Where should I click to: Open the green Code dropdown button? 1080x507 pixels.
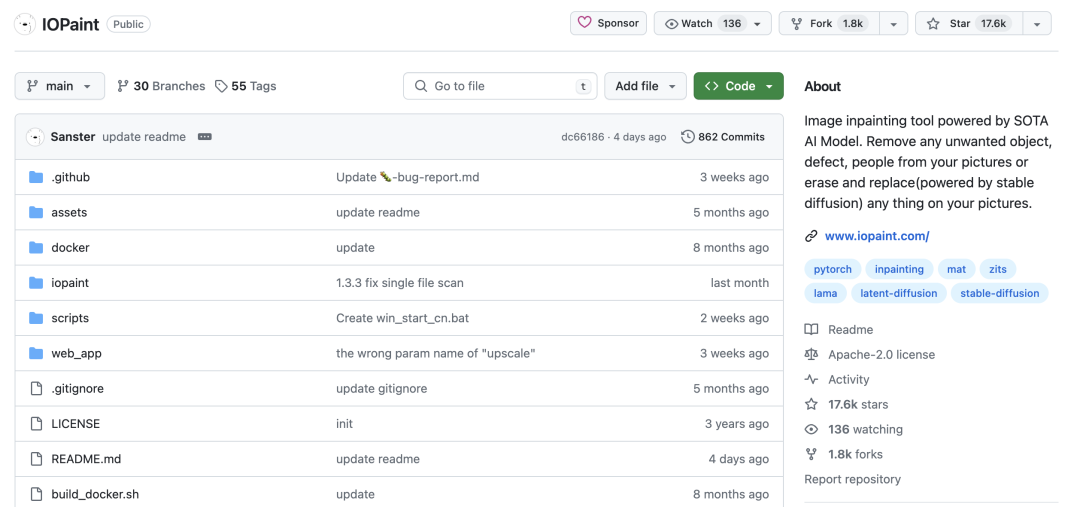click(x=738, y=86)
